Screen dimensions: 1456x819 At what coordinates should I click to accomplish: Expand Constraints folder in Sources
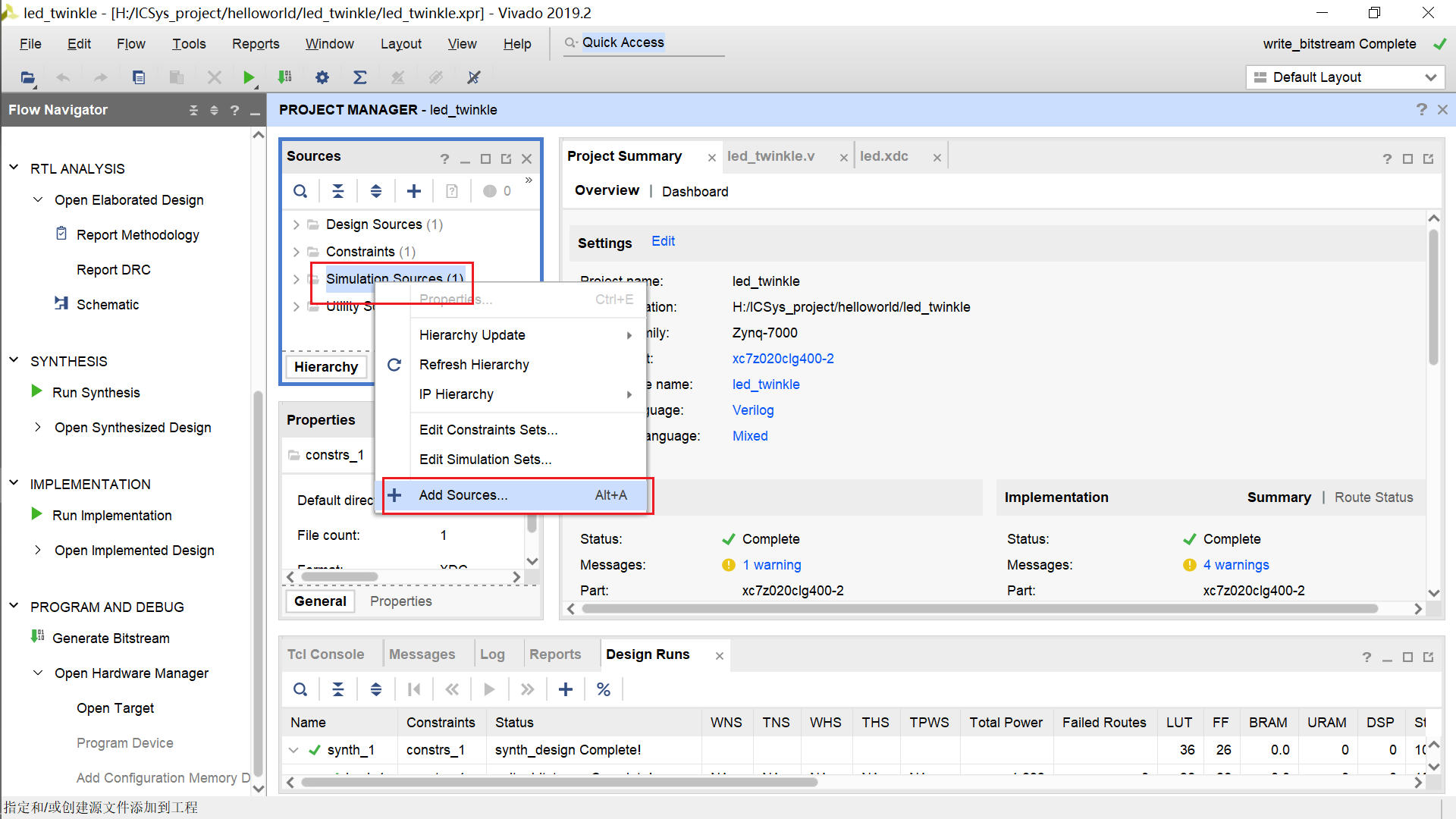[297, 252]
